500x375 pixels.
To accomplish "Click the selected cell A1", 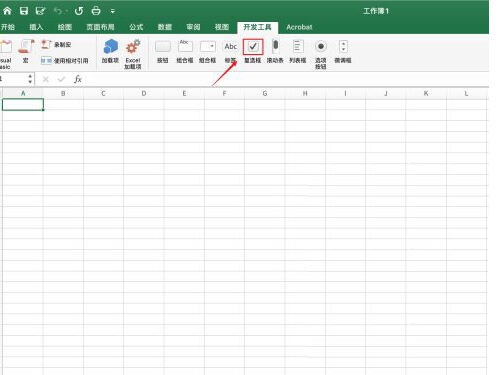I will [23, 105].
